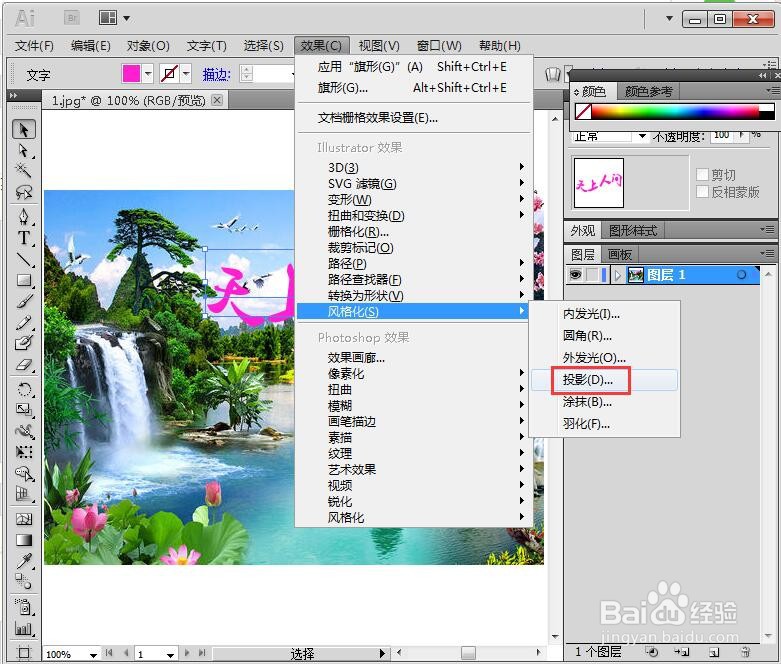Select the Type tool

pyautogui.click(x=23, y=238)
